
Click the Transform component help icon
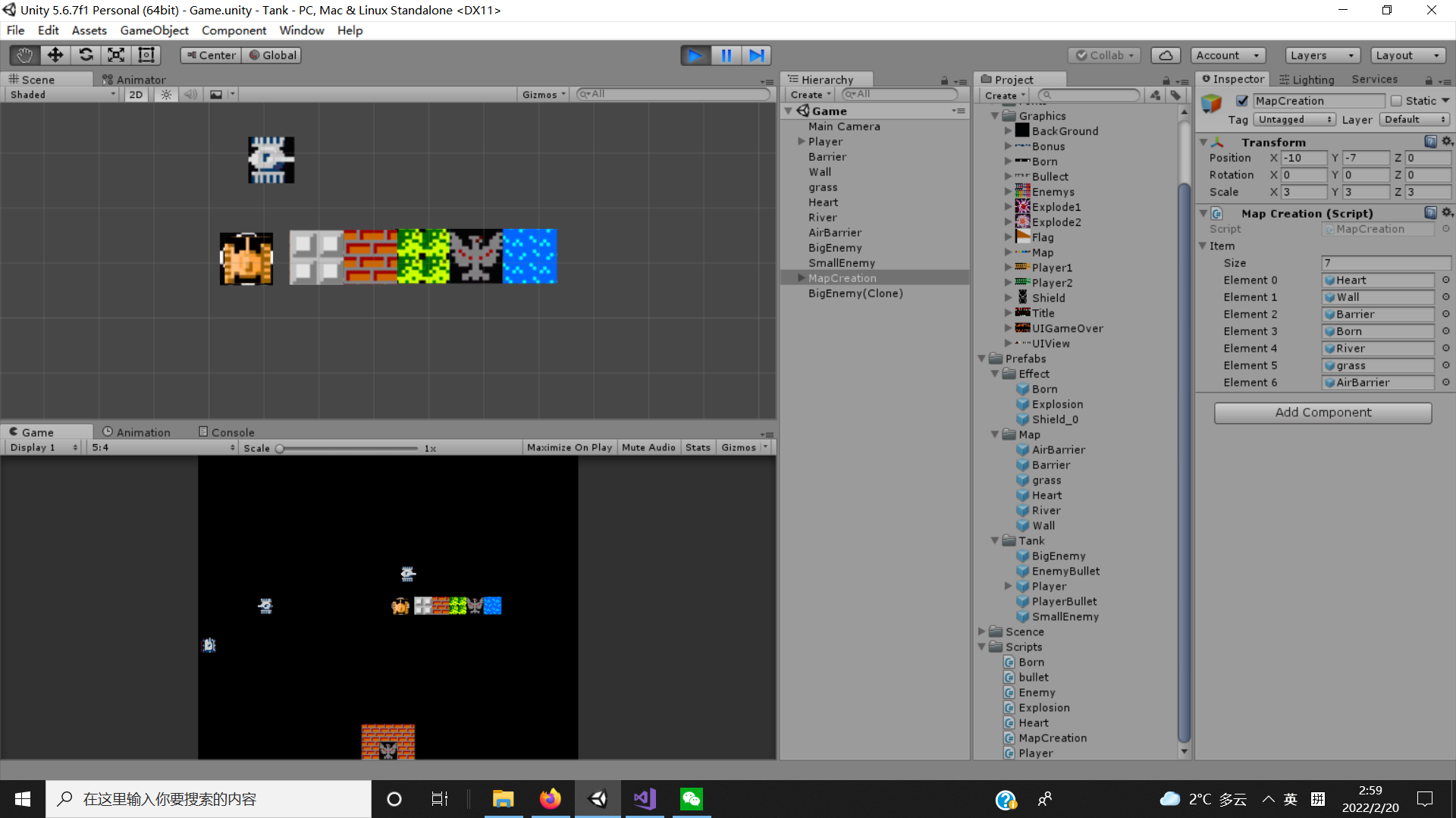pyautogui.click(x=1430, y=142)
